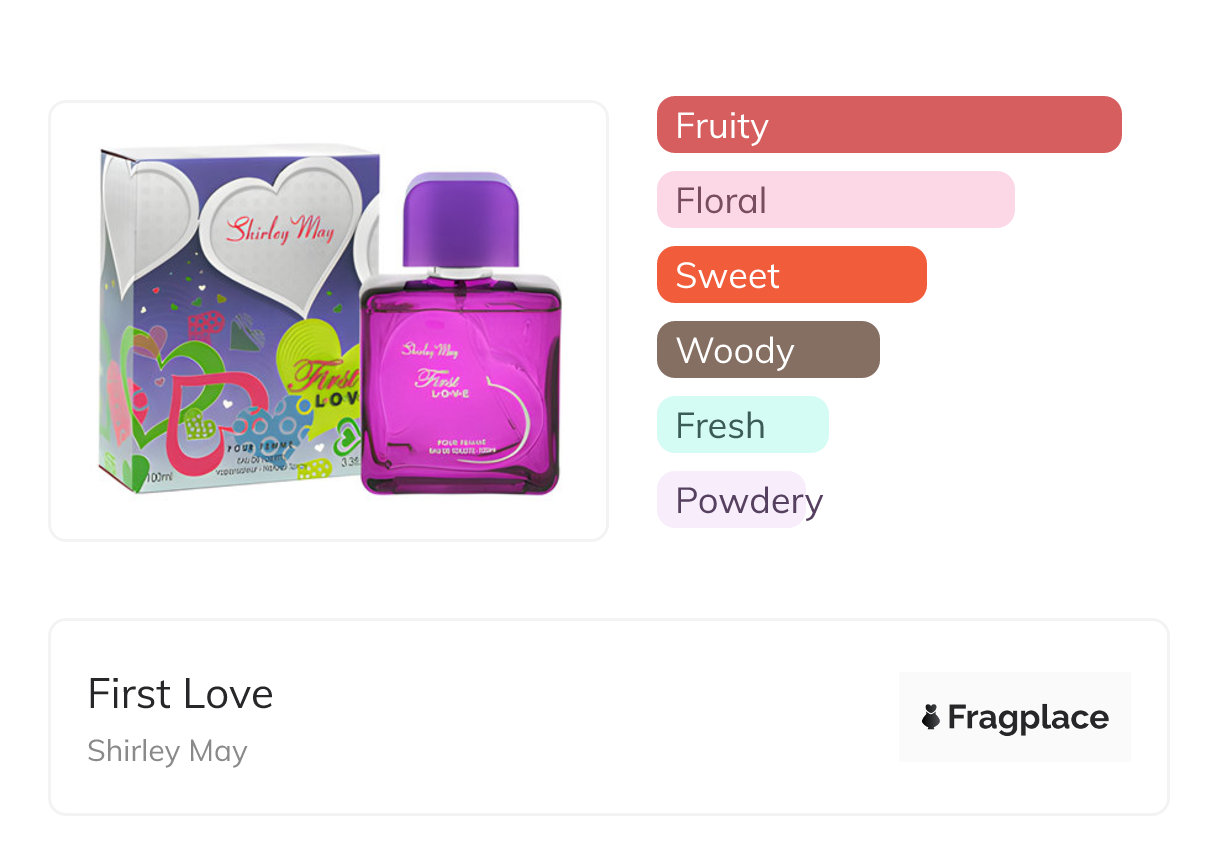Click the Shirley May script on the bottle

[429, 350]
